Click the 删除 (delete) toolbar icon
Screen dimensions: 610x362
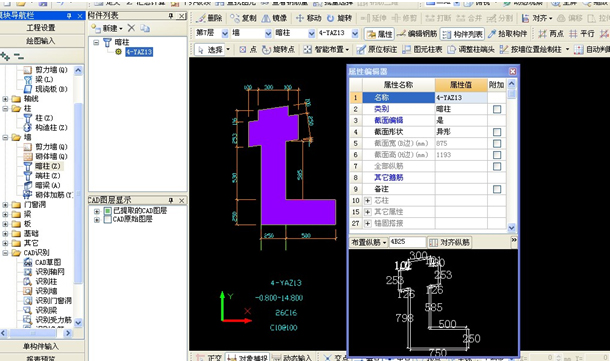coord(209,18)
